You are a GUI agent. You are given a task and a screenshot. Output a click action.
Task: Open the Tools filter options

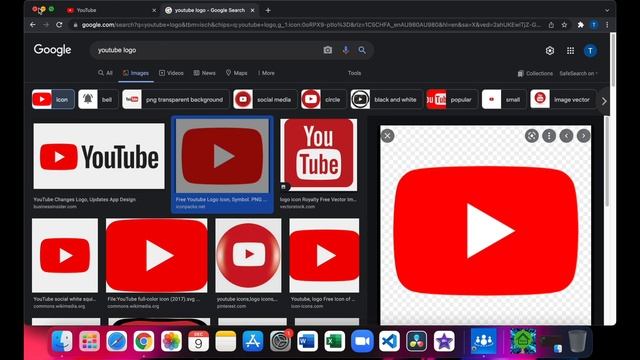click(x=354, y=73)
